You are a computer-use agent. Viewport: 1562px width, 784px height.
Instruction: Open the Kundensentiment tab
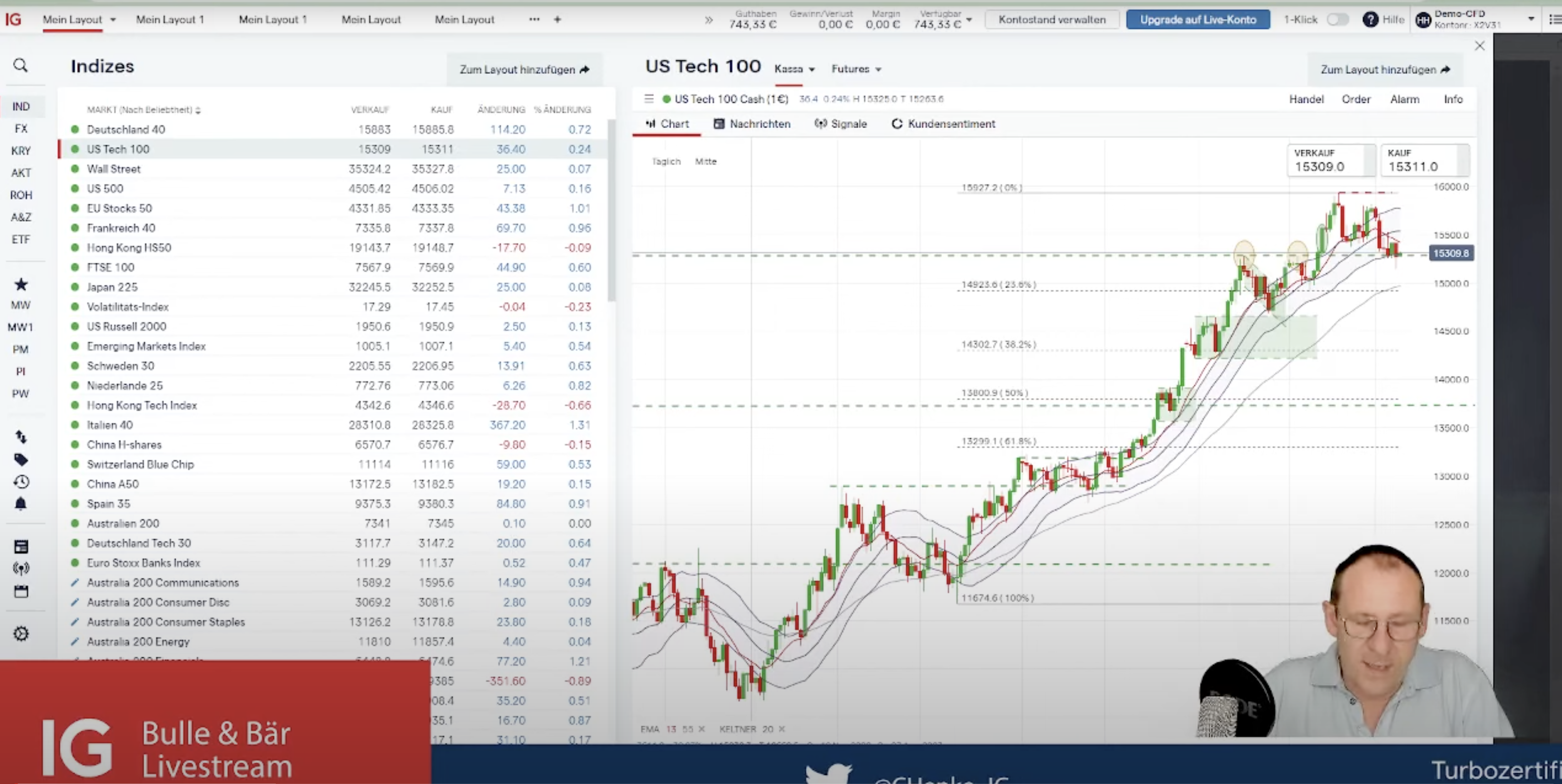coord(943,124)
